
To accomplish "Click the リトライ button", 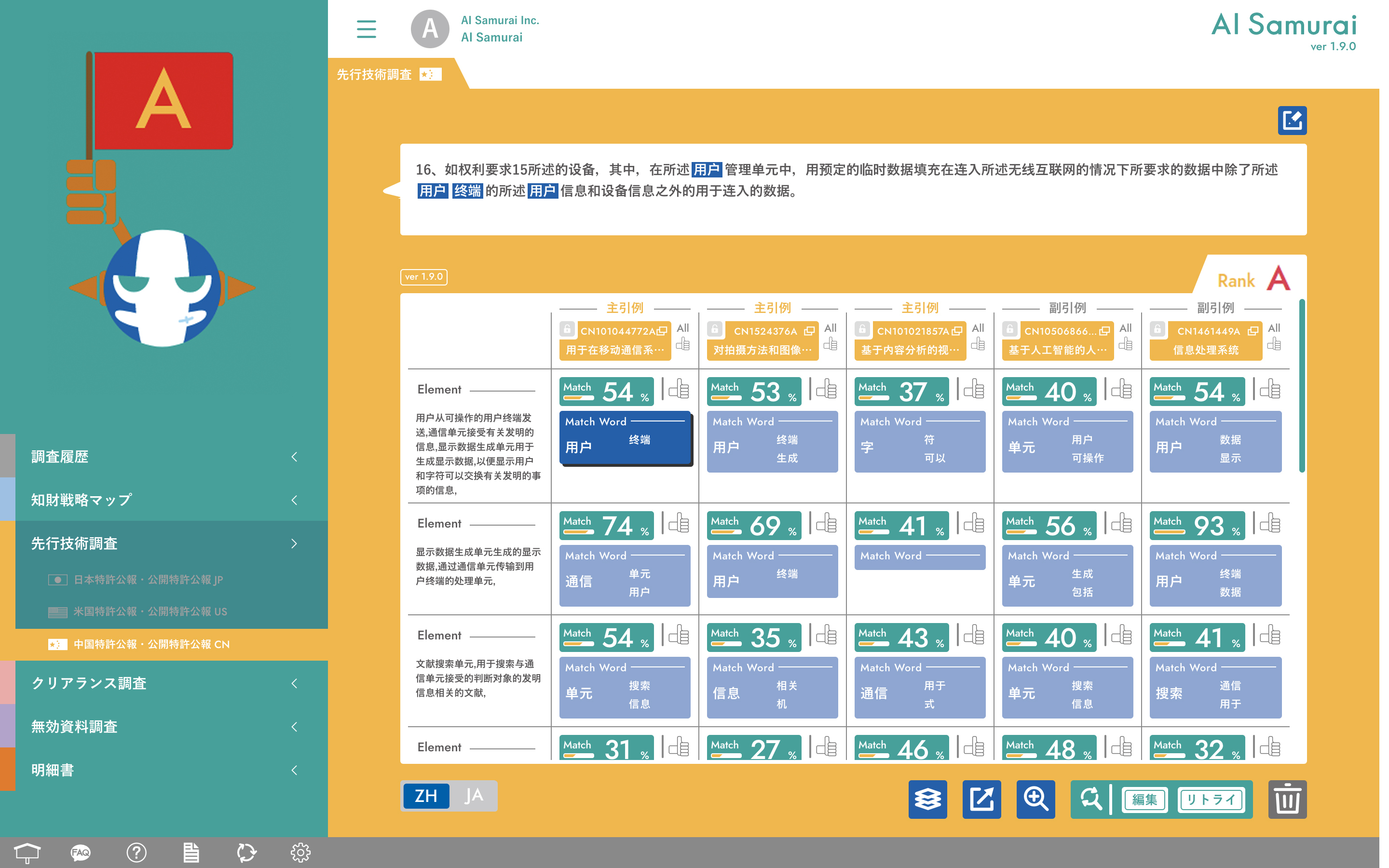I will tap(1211, 800).
